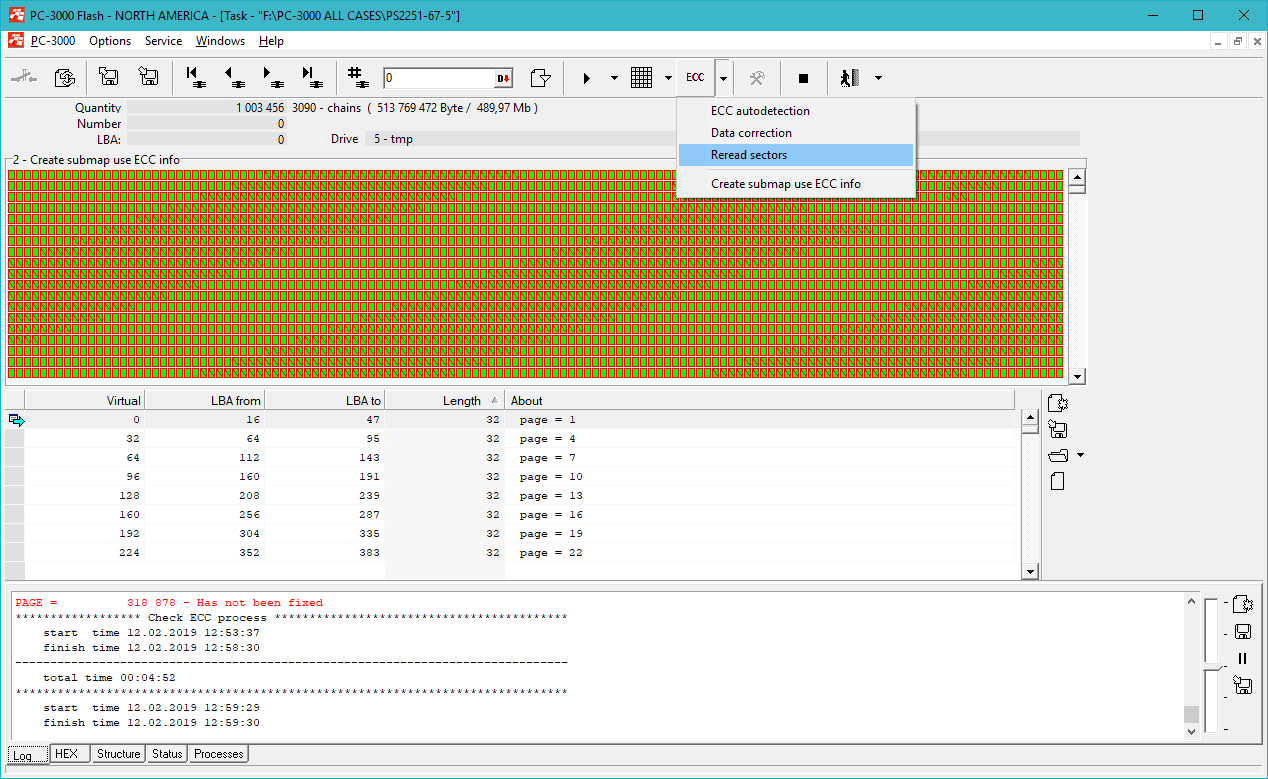Click save disk icon beside chain table
1268x779 pixels.
coord(1058,430)
